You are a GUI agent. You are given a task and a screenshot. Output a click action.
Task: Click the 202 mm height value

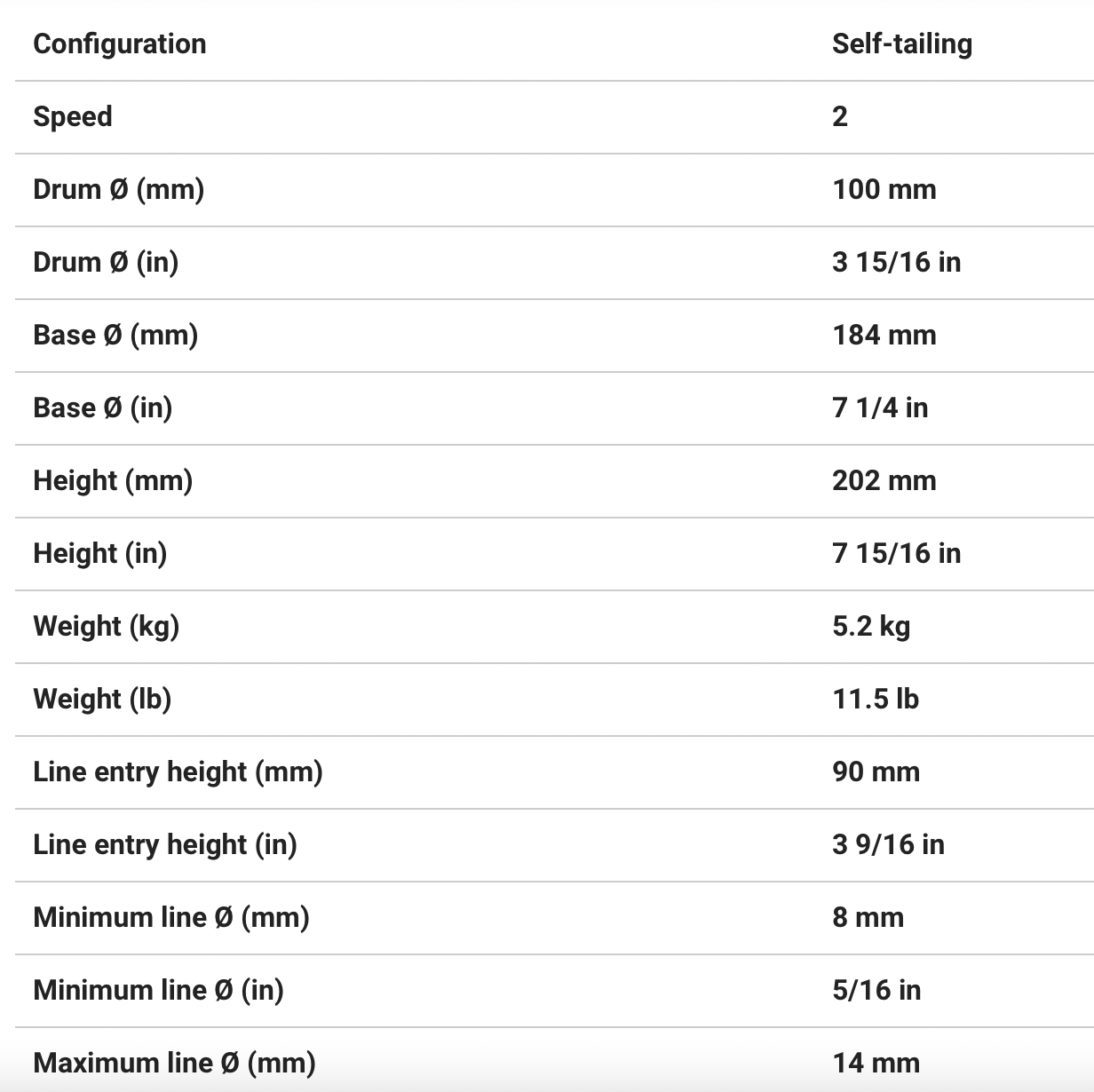pyautogui.click(x=884, y=480)
